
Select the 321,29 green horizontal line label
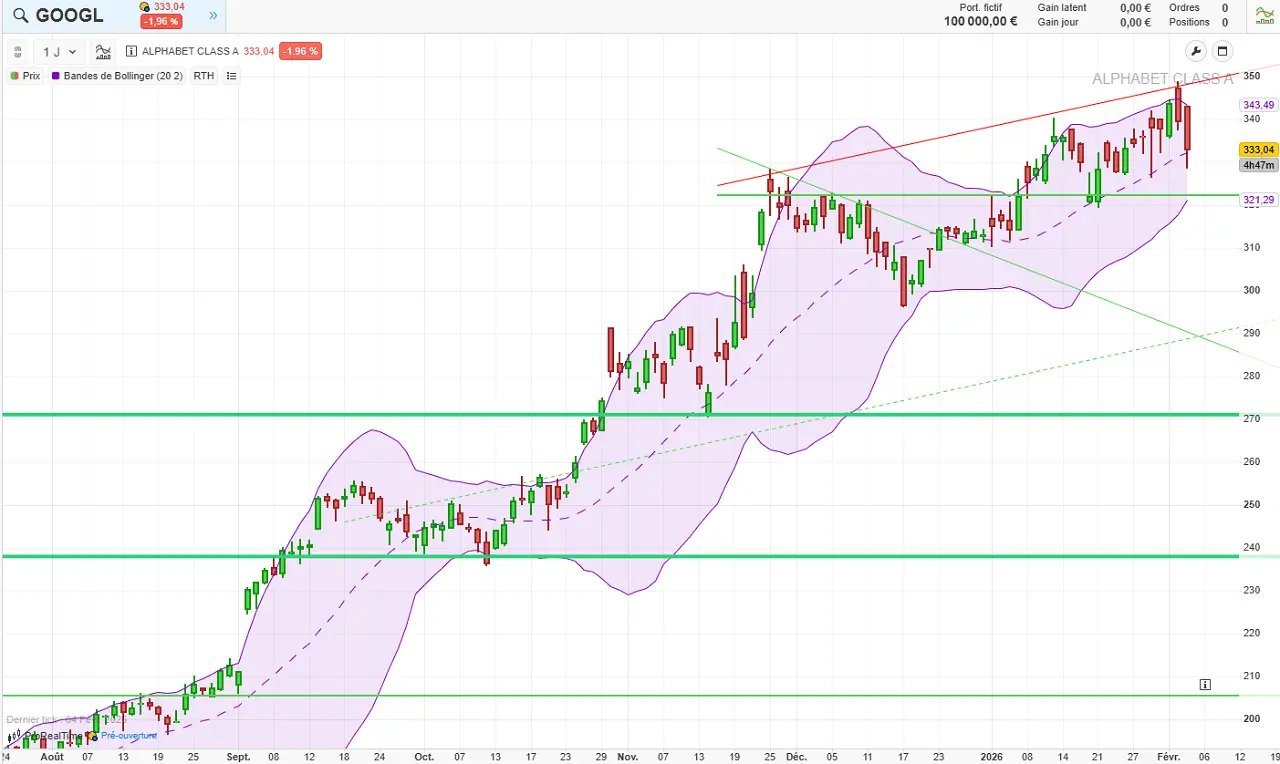pos(1258,201)
